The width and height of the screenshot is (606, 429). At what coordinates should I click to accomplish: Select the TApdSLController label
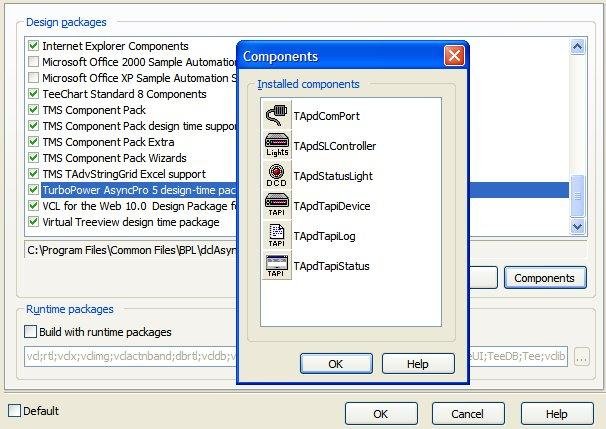coord(335,146)
